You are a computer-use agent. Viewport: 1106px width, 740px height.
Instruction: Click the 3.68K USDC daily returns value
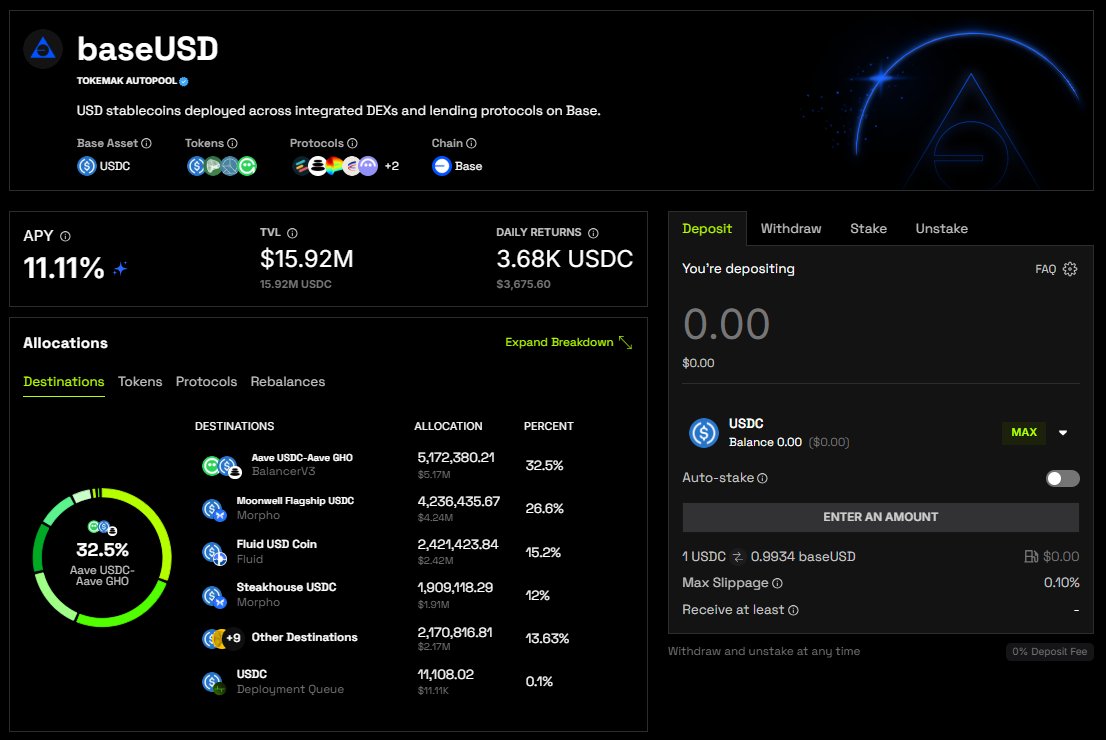pos(564,259)
